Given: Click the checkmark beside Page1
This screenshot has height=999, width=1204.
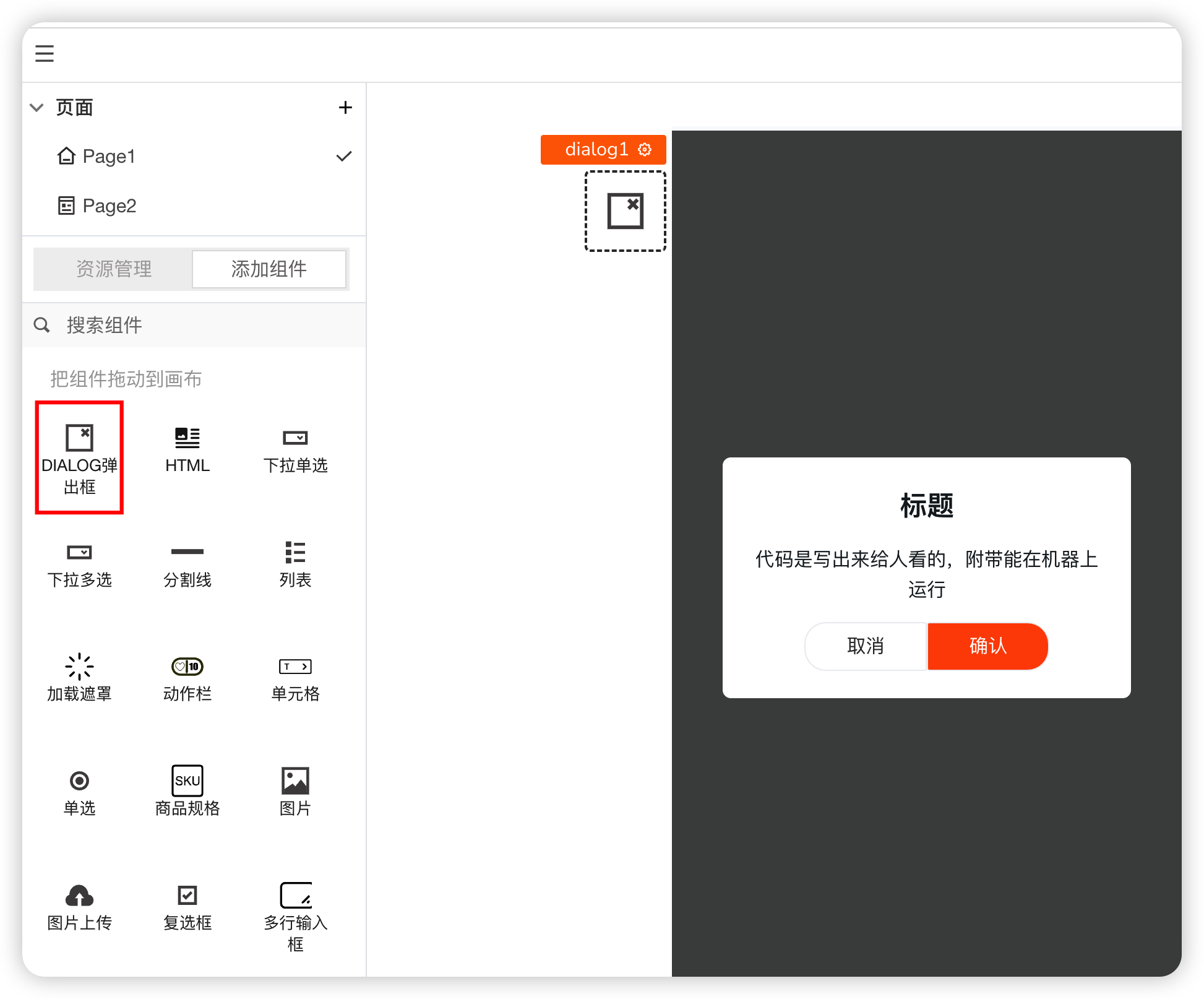Looking at the screenshot, I should click(x=344, y=157).
